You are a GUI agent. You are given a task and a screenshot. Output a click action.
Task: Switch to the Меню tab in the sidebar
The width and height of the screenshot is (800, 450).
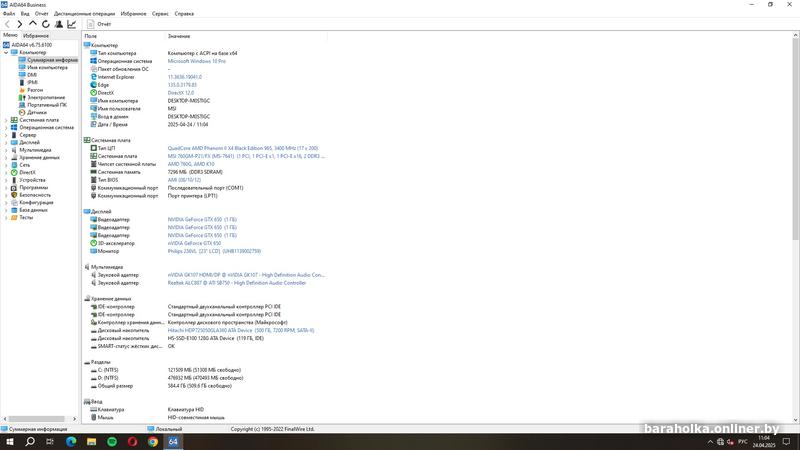point(10,35)
